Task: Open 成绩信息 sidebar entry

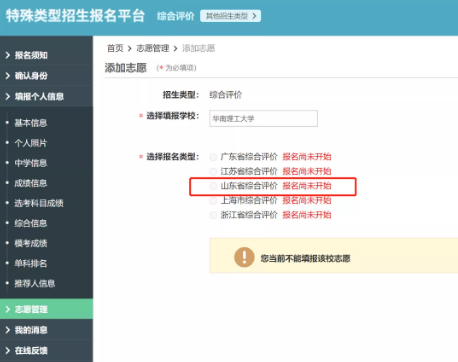Action: (x=31, y=183)
